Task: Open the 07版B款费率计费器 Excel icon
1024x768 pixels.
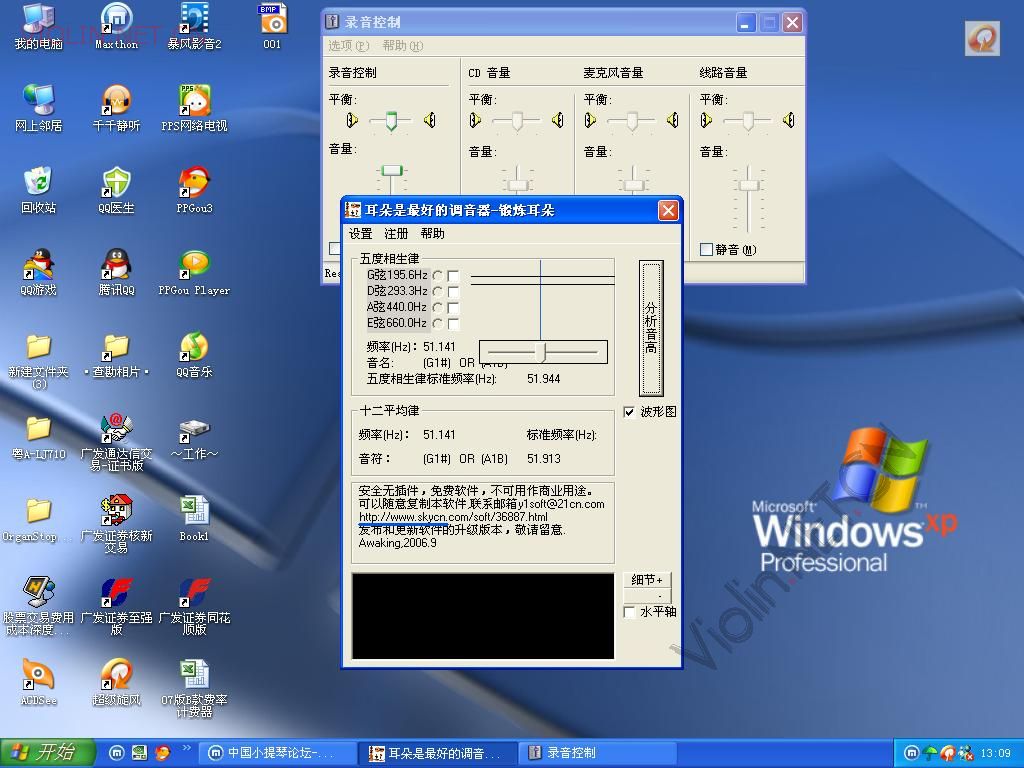Action: [195, 688]
